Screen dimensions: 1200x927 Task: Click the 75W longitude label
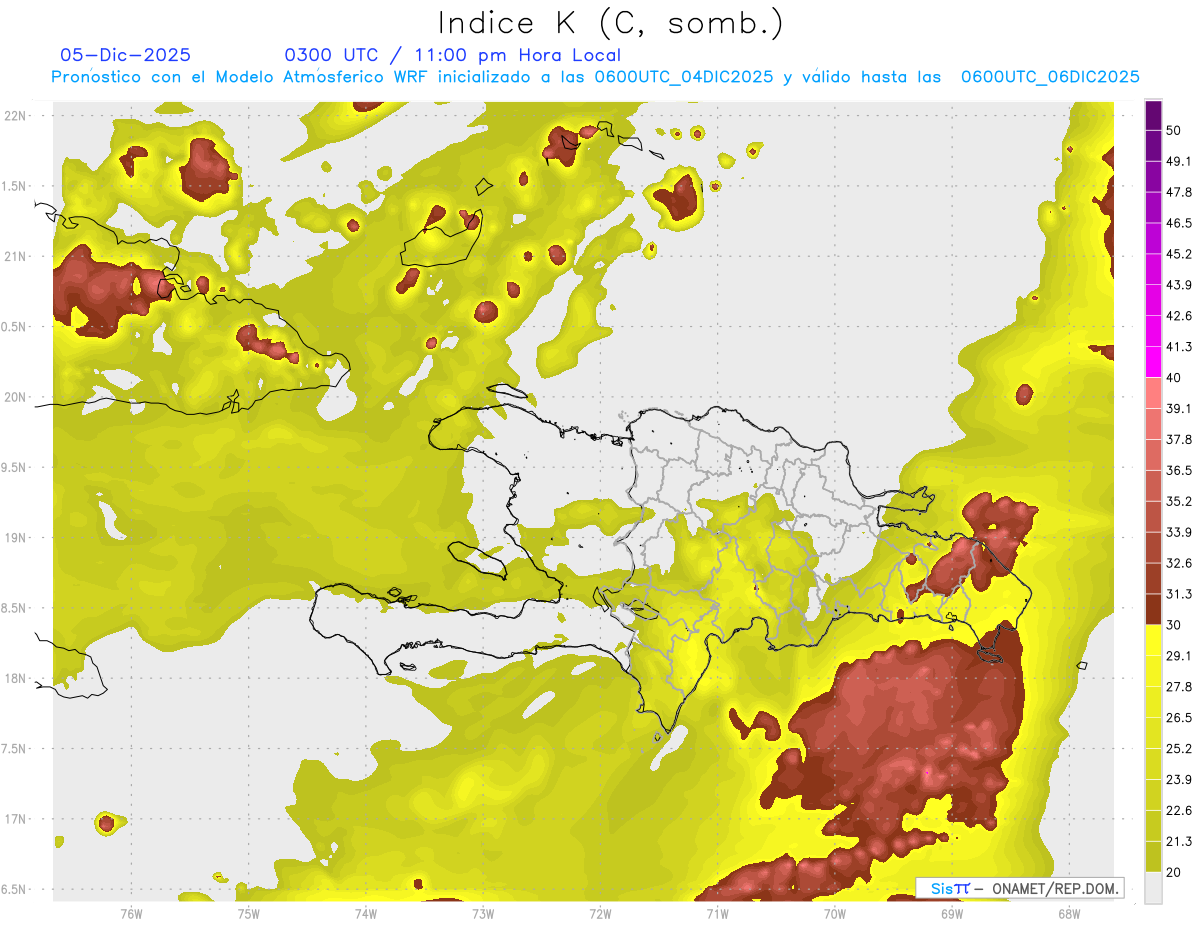coord(248,913)
